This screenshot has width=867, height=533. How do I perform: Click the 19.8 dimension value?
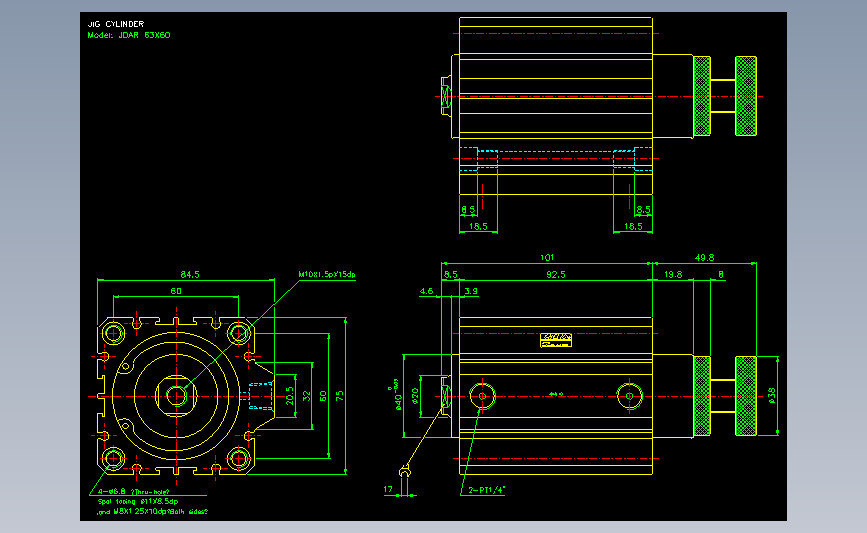point(673,274)
